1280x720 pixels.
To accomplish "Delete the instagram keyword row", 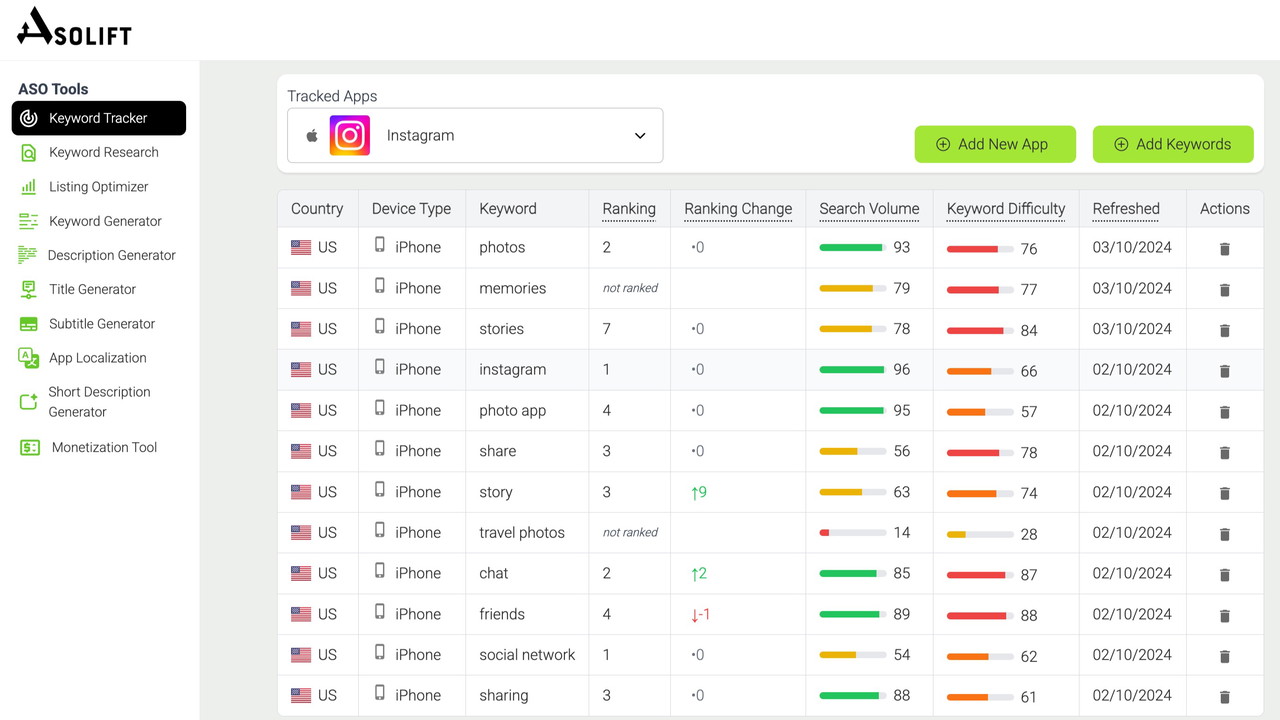I will tap(1225, 371).
